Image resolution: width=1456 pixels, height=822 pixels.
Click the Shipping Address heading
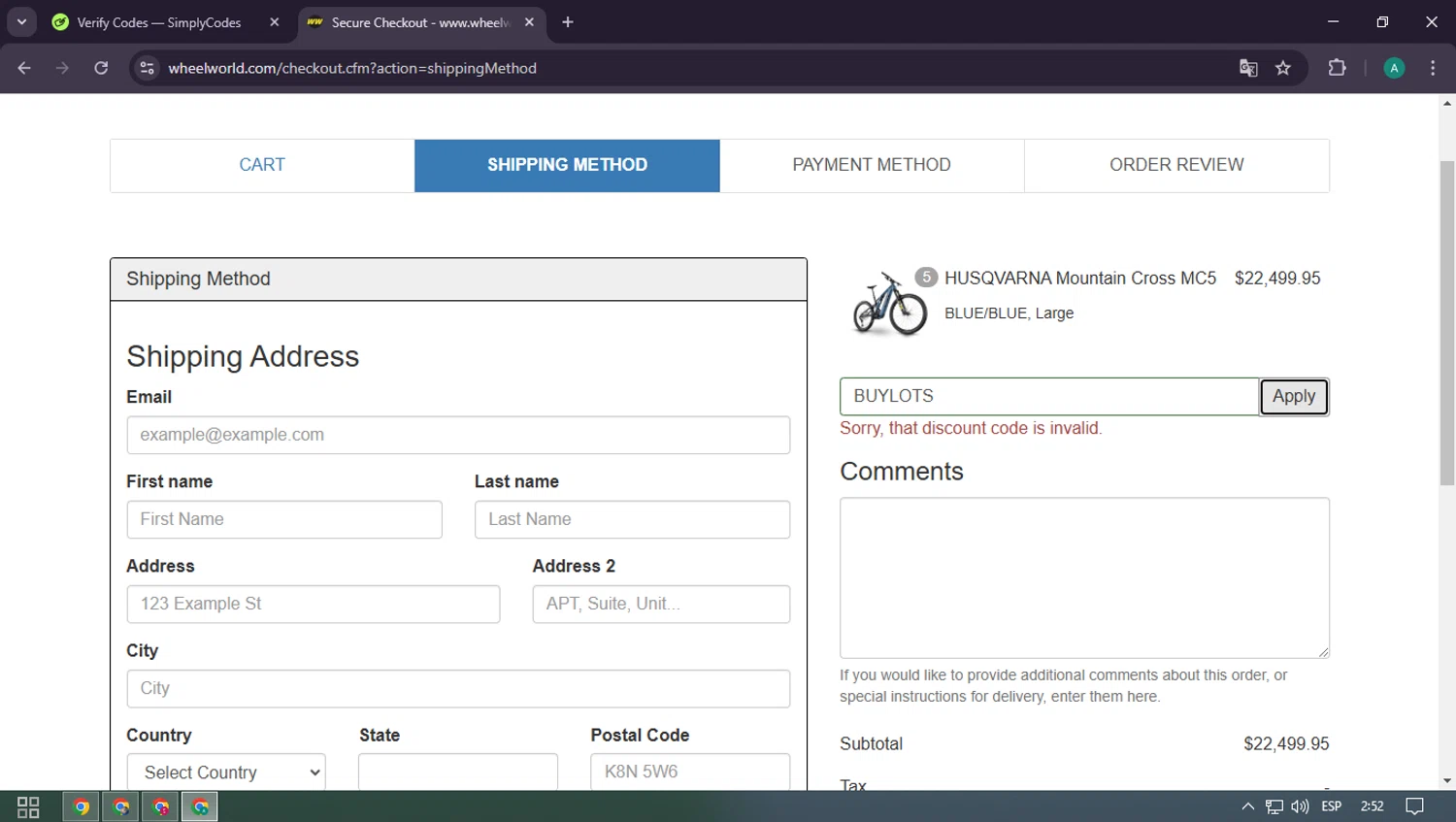(243, 356)
